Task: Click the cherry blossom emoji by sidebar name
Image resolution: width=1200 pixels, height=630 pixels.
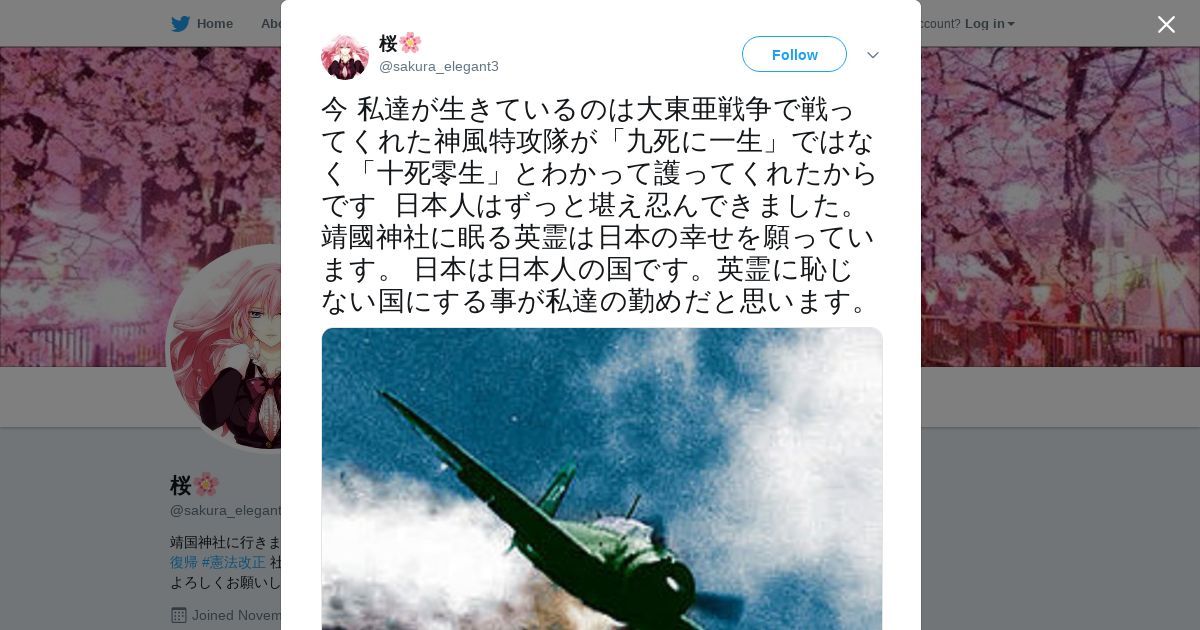Action: pos(206,485)
